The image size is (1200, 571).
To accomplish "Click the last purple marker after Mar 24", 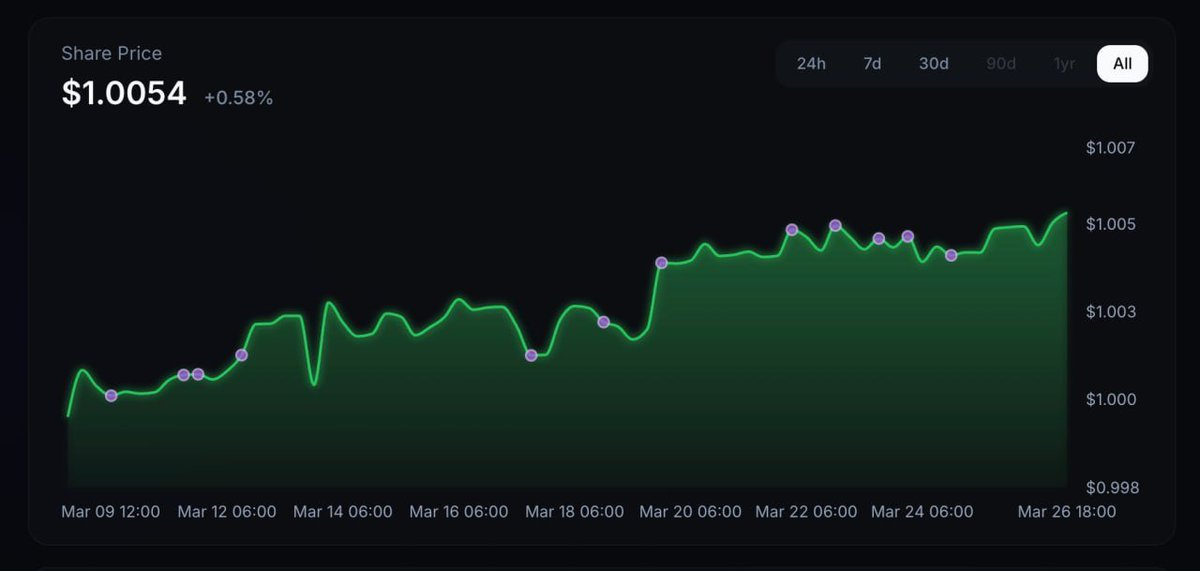I will [951, 255].
